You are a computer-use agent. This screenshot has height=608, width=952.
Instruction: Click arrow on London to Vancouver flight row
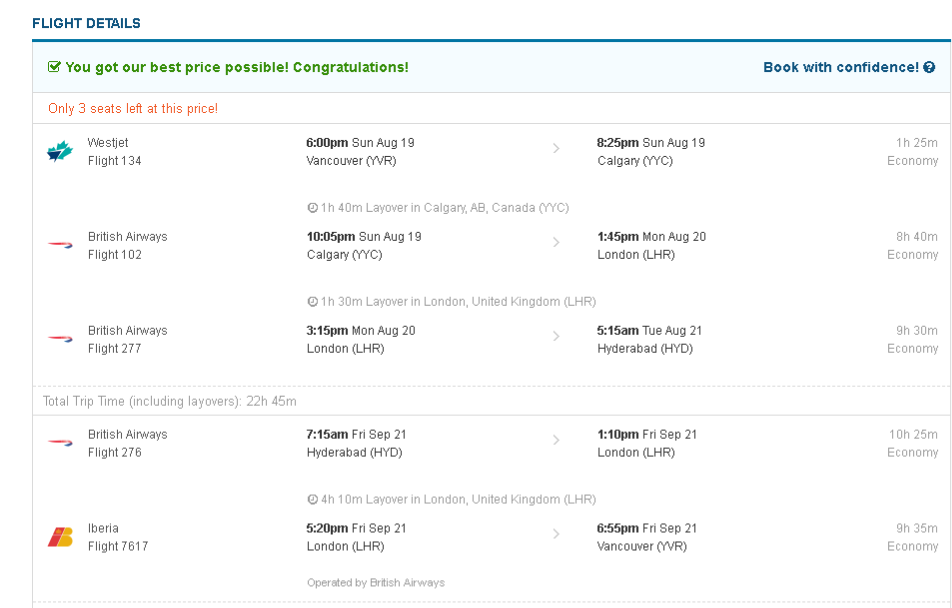[x=556, y=535]
